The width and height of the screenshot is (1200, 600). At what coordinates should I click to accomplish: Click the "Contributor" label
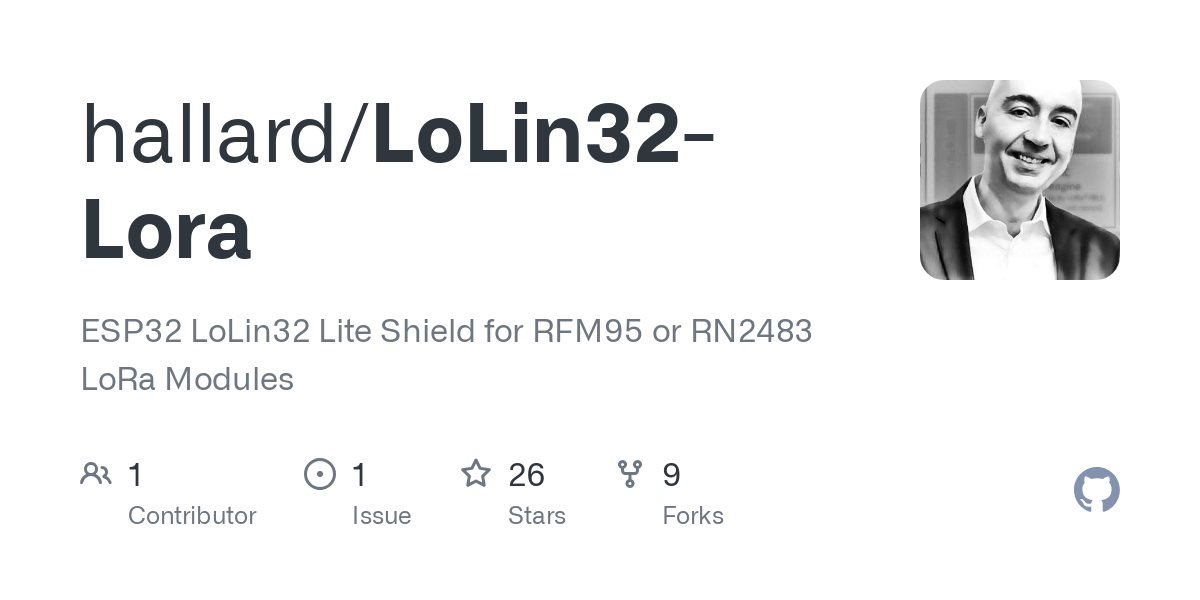click(x=192, y=516)
